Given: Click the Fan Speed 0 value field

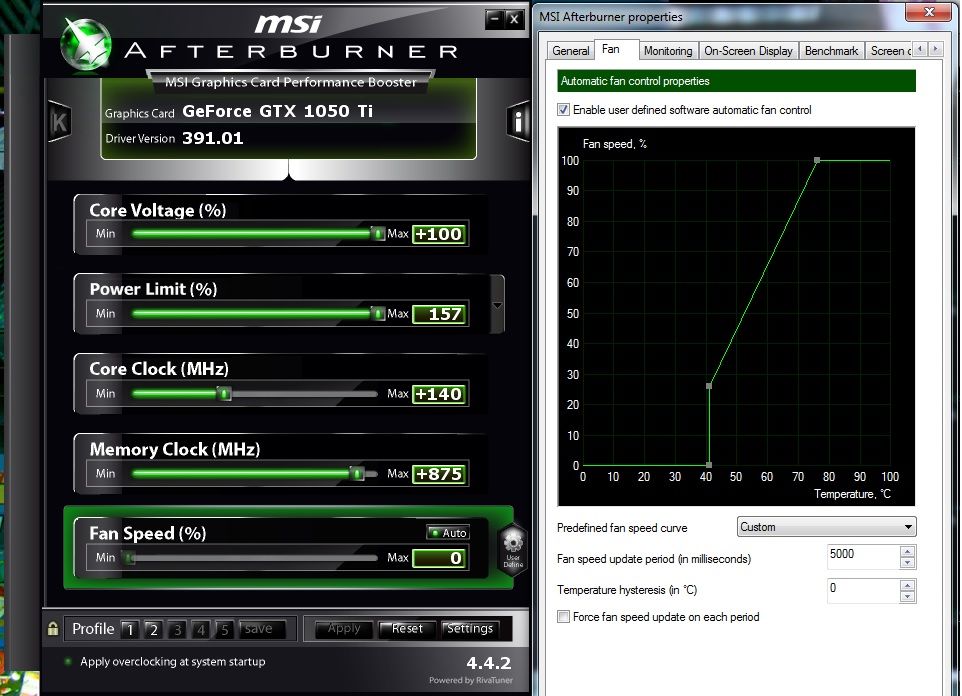Looking at the screenshot, I should [439, 558].
